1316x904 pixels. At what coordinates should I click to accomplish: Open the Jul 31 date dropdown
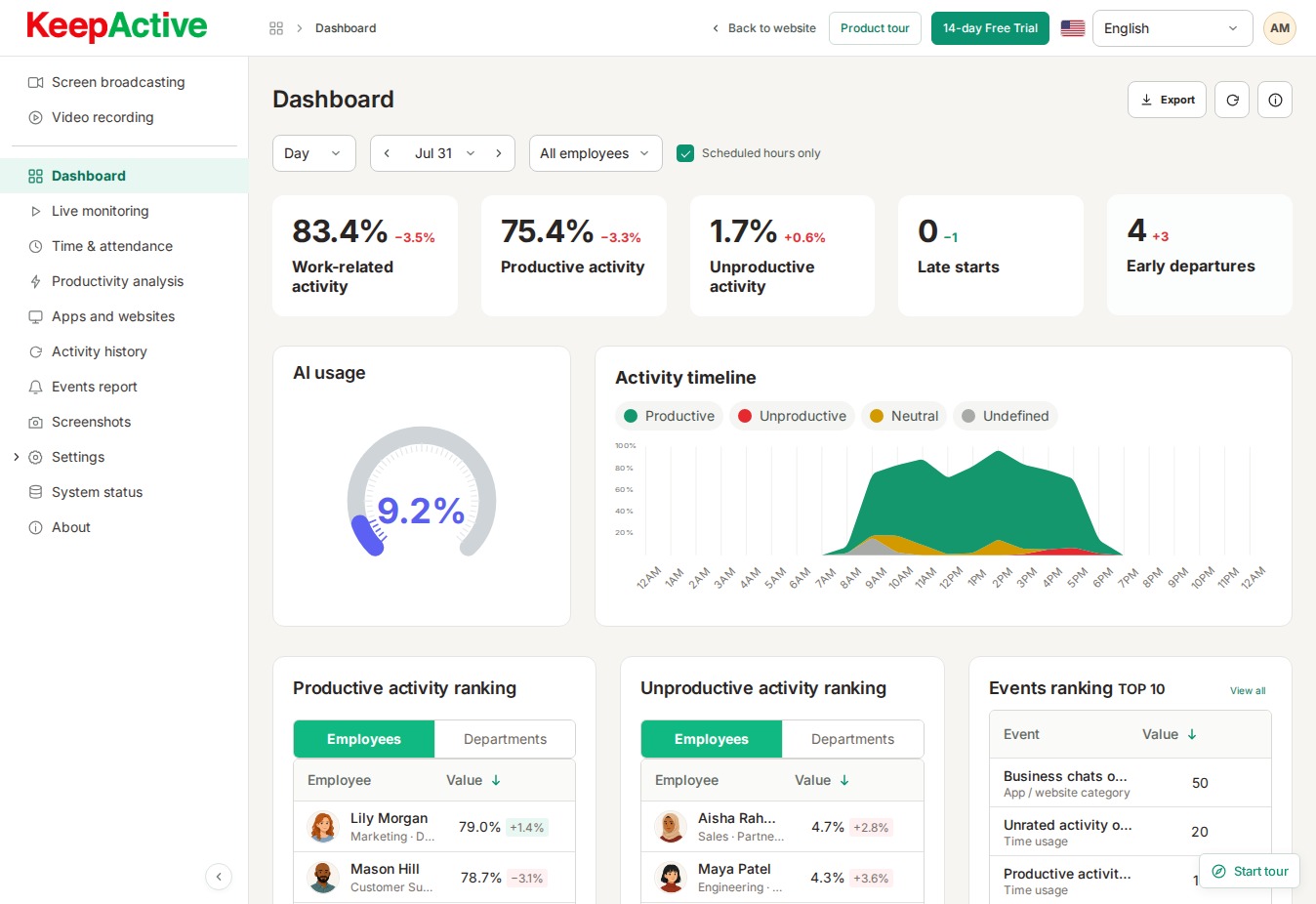point(444,153)
